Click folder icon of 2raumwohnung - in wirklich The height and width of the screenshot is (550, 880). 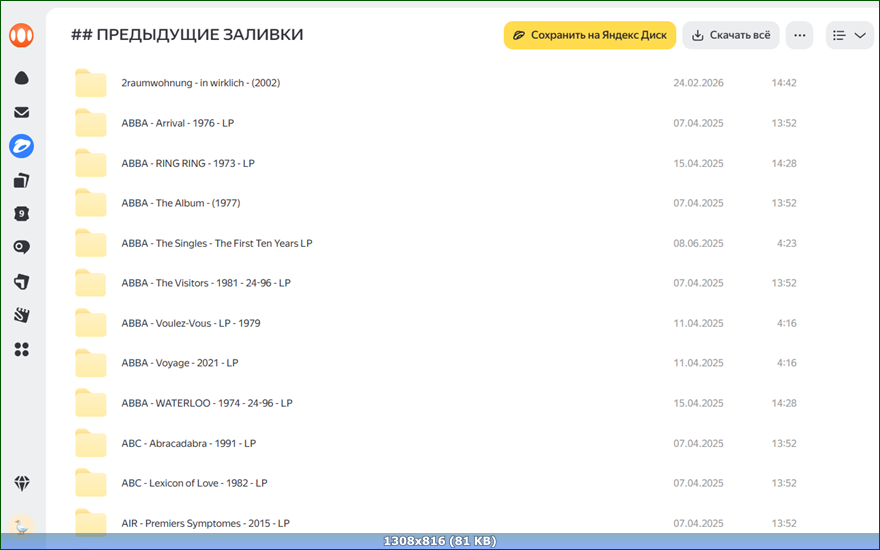pos(91,83)
